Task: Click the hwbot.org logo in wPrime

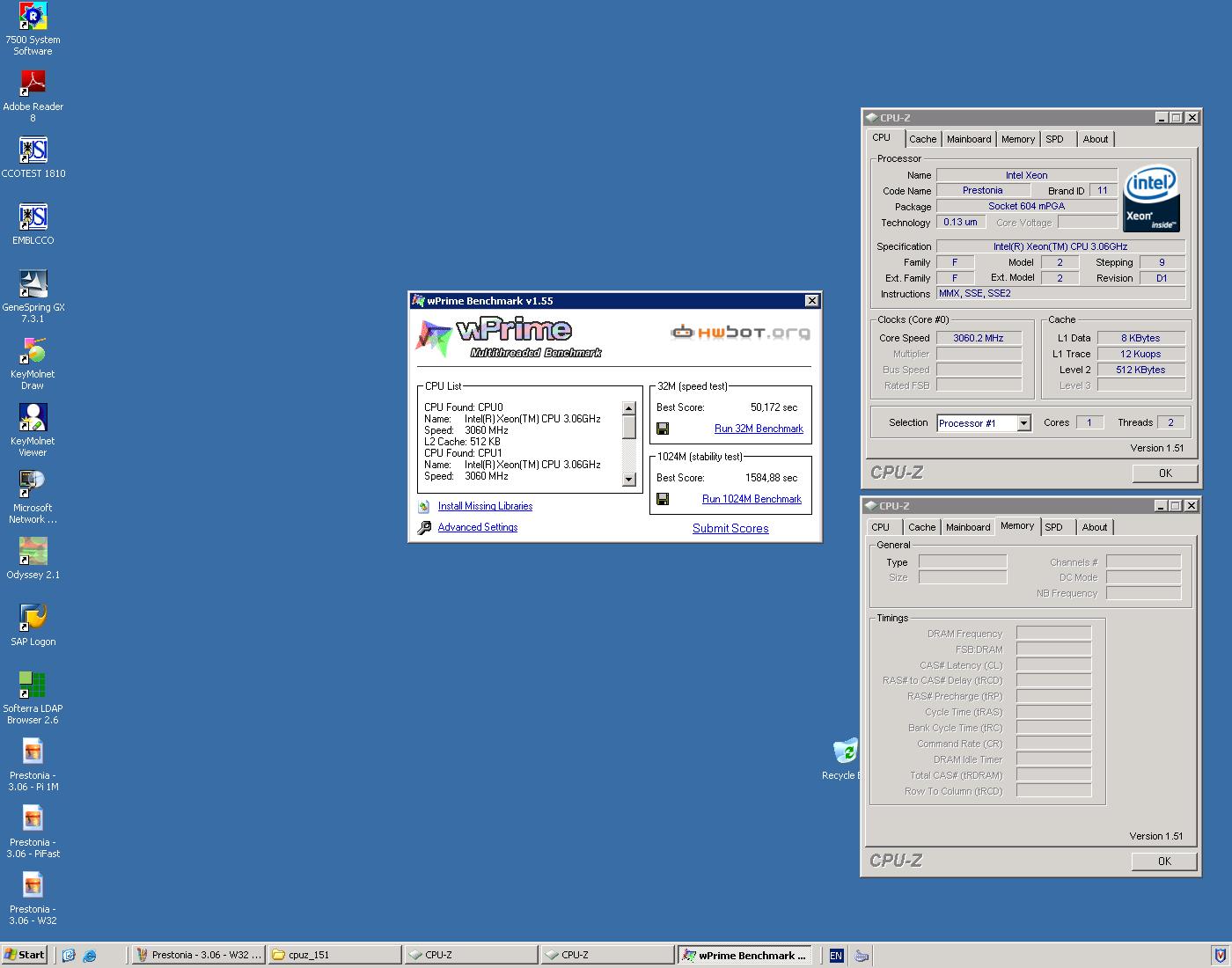Action: 740,332
